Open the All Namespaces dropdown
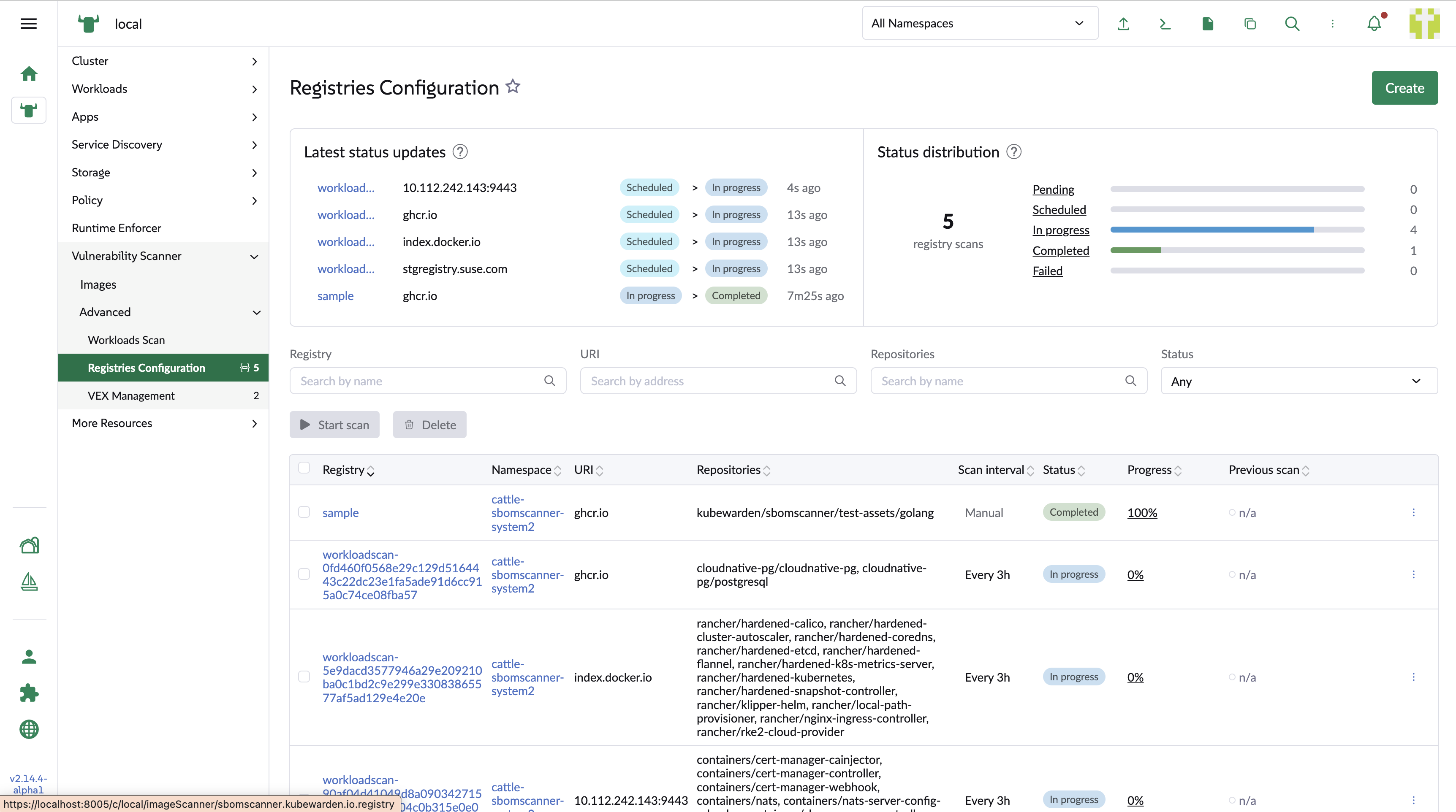This screenshot has height=812, width=1456. tap(980, 23)
